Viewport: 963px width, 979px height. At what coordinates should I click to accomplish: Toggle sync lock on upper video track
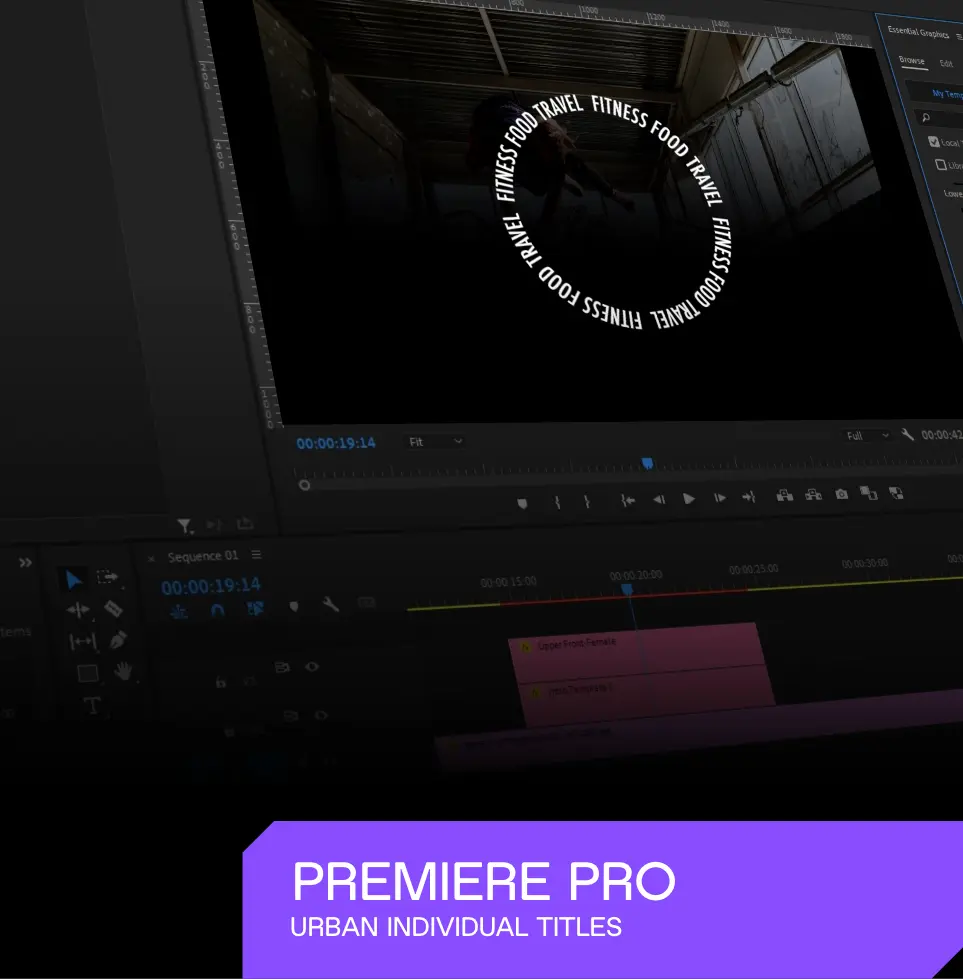coord(282,667)
